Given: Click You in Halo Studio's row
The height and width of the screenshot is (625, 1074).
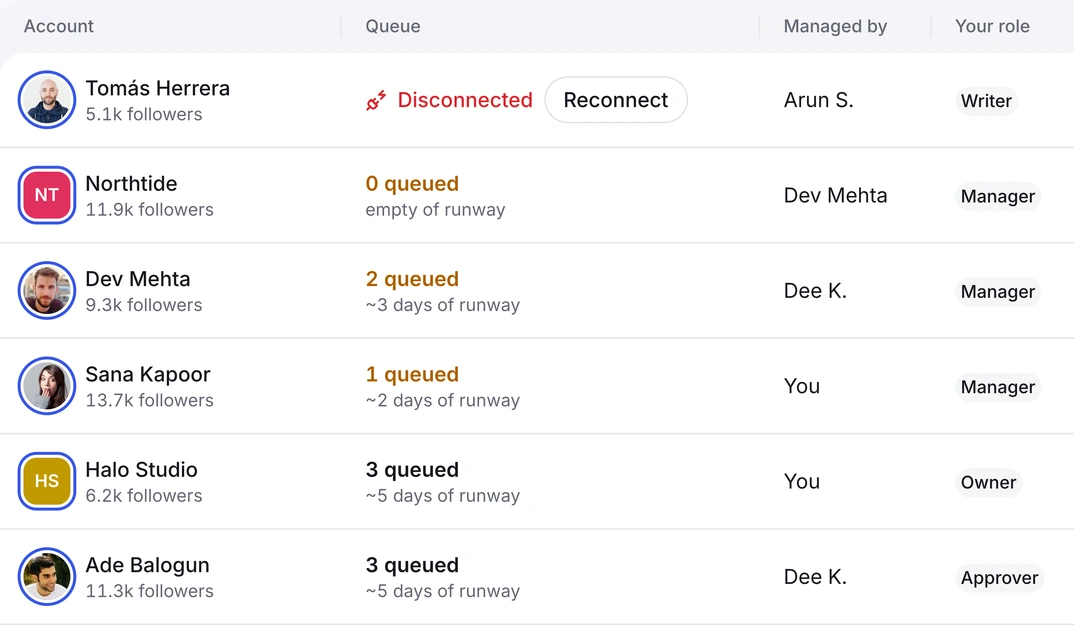Looking at the screenshot, I should pyautogui.click(x=801, y=481).
